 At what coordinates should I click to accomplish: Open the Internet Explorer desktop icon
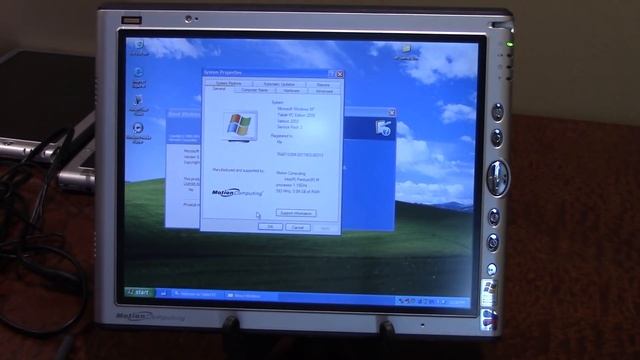click(139, 77)
